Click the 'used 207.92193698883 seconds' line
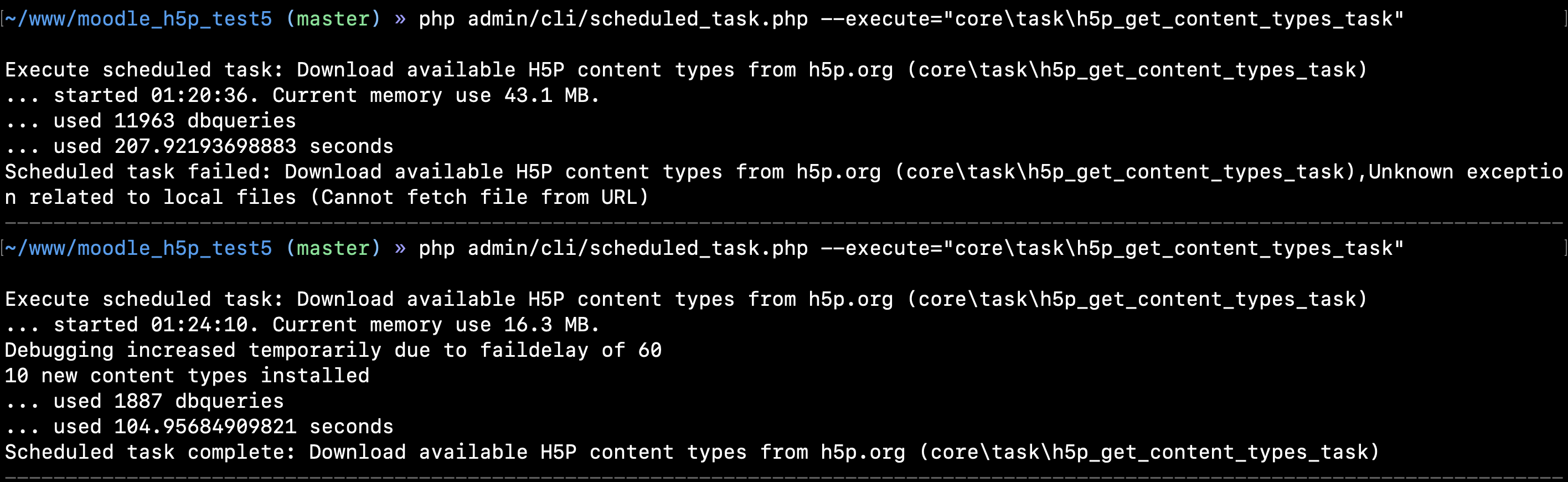Viewport: 1568px width, 482px height. [x=199, y=146]
